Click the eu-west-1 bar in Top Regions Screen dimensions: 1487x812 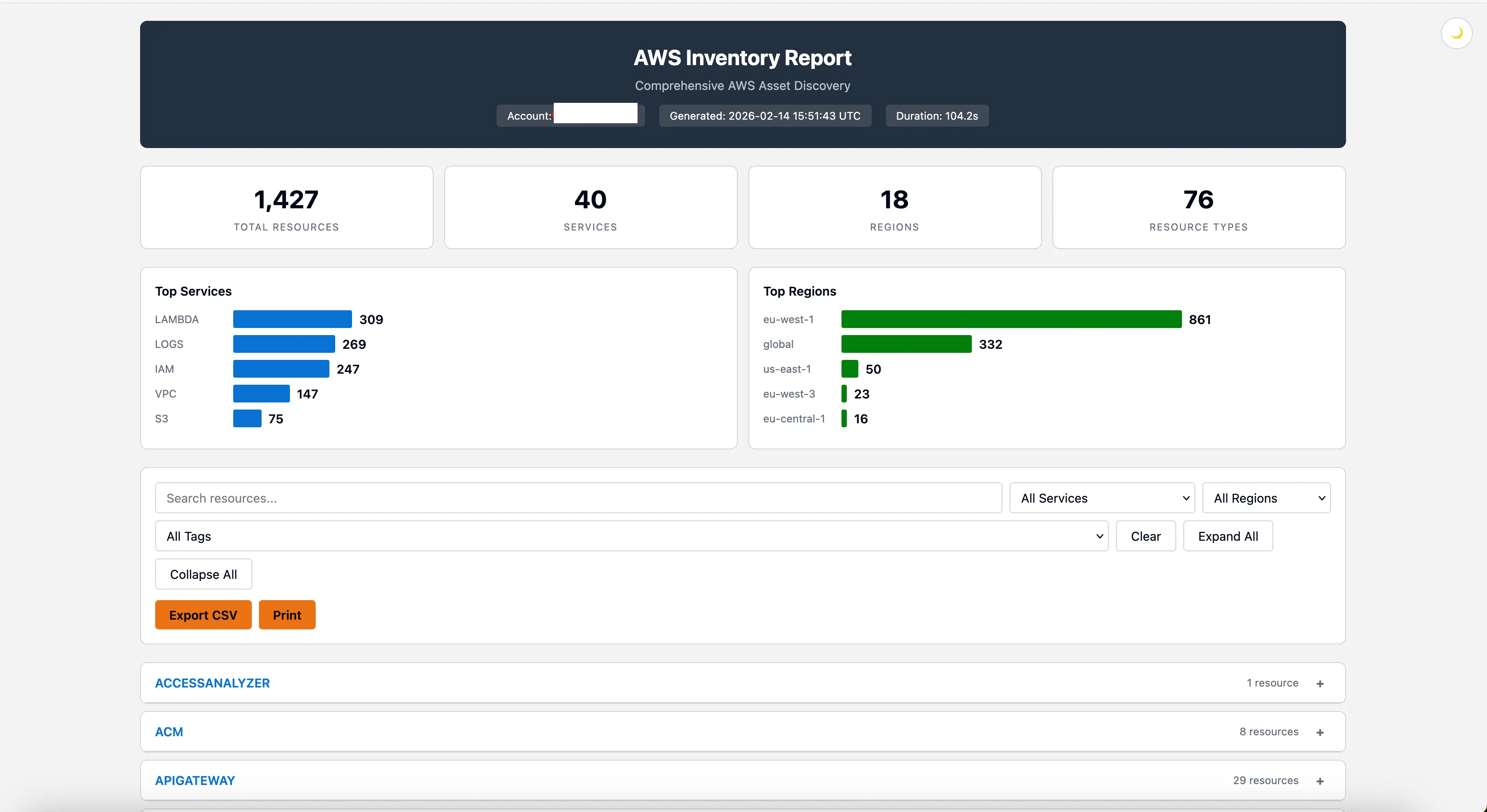click(1010, 319)
